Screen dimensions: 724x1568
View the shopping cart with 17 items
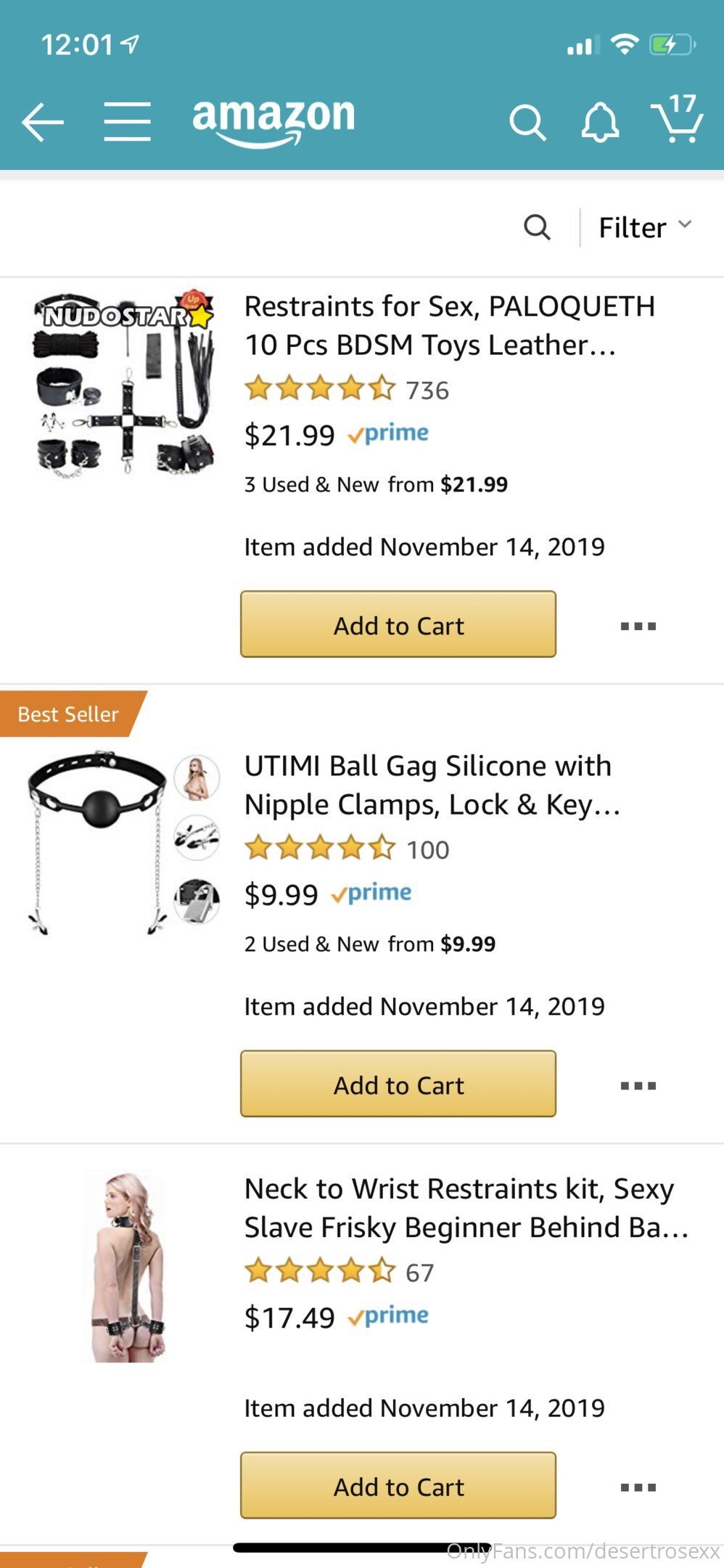point(677,119)
